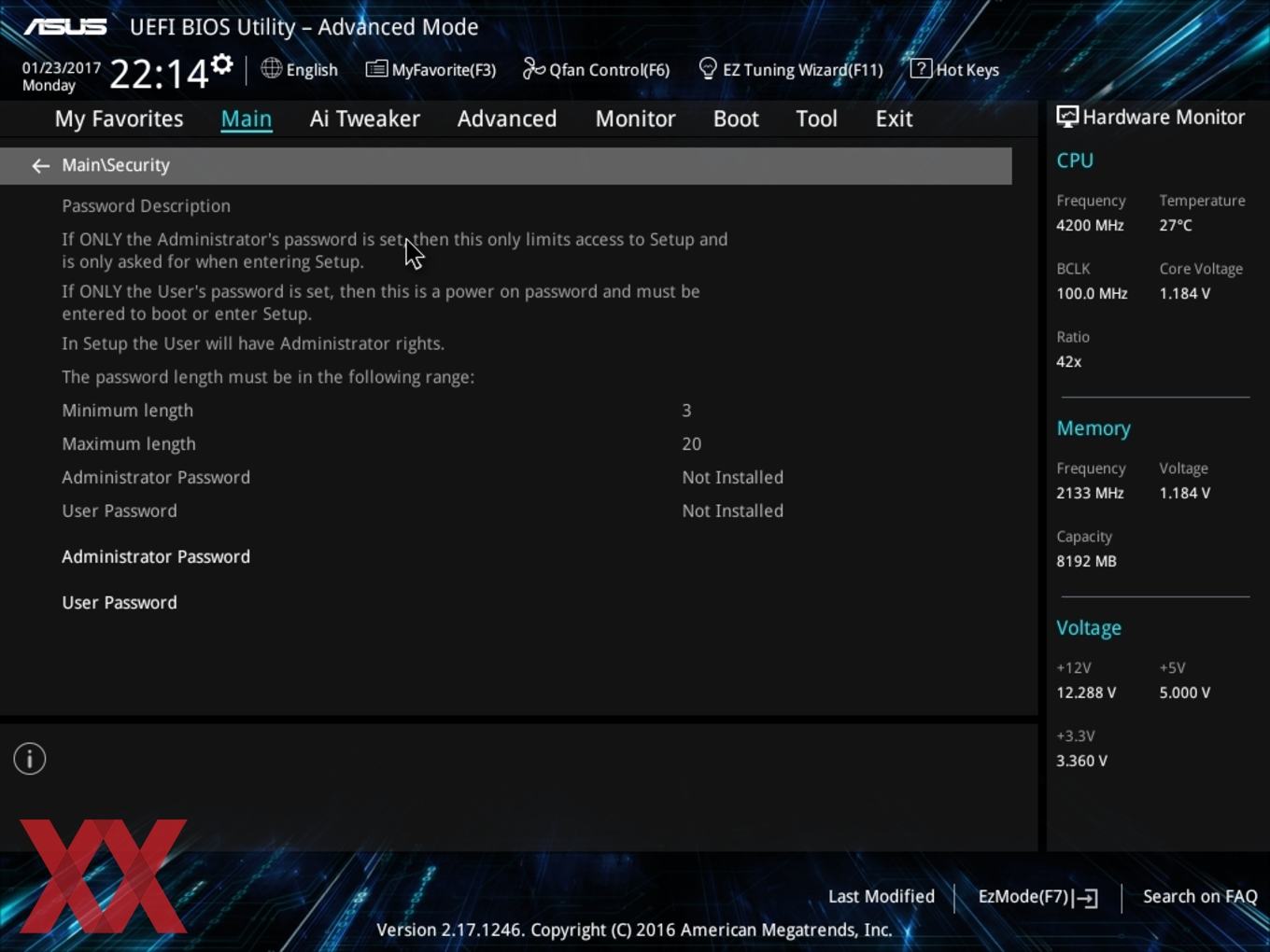
Task: Click the back arrow next to Main\Security
Action: point(40,166)
